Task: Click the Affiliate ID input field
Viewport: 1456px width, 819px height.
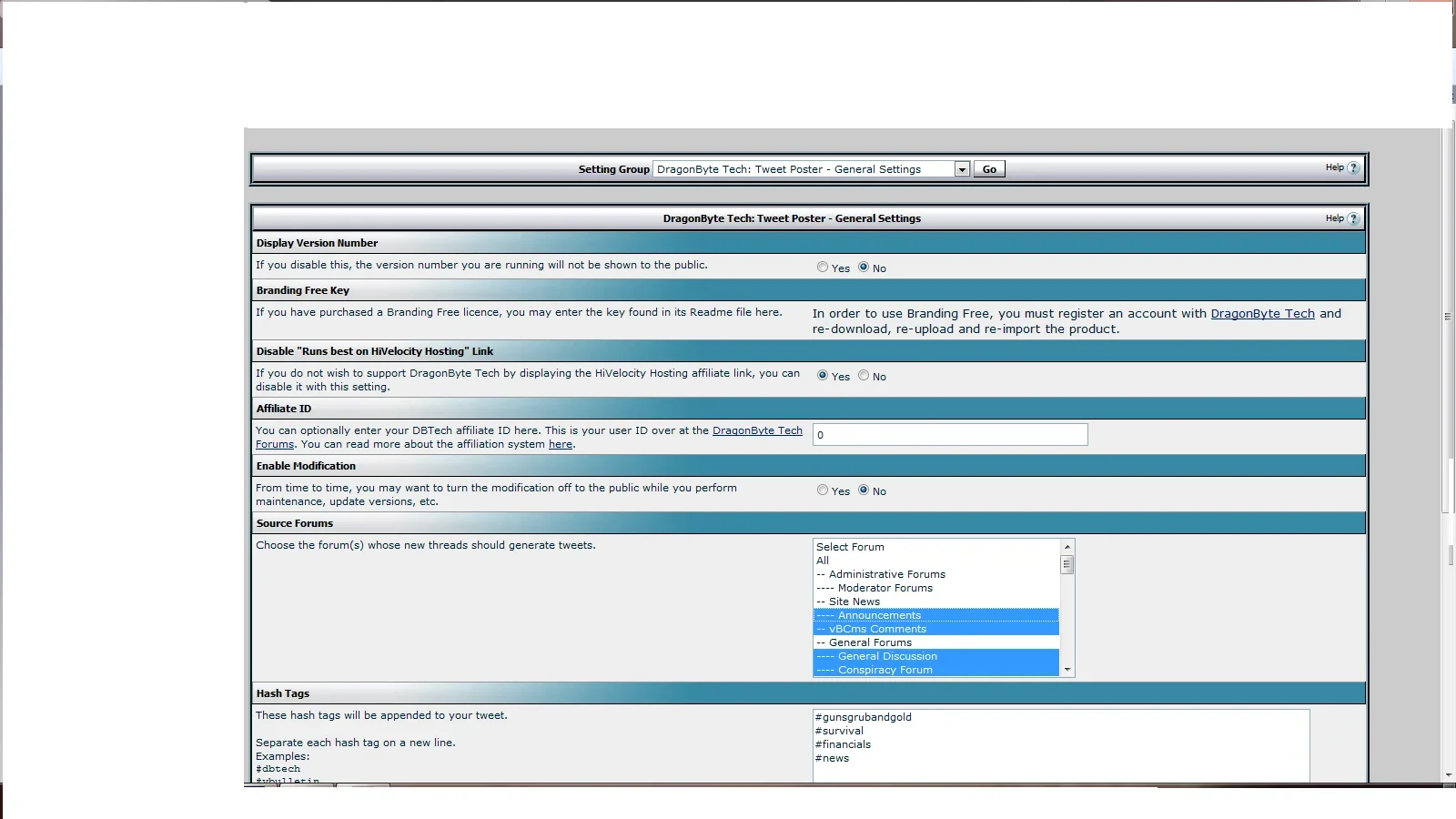Action: pyautogui.click(x=950, y=435)
